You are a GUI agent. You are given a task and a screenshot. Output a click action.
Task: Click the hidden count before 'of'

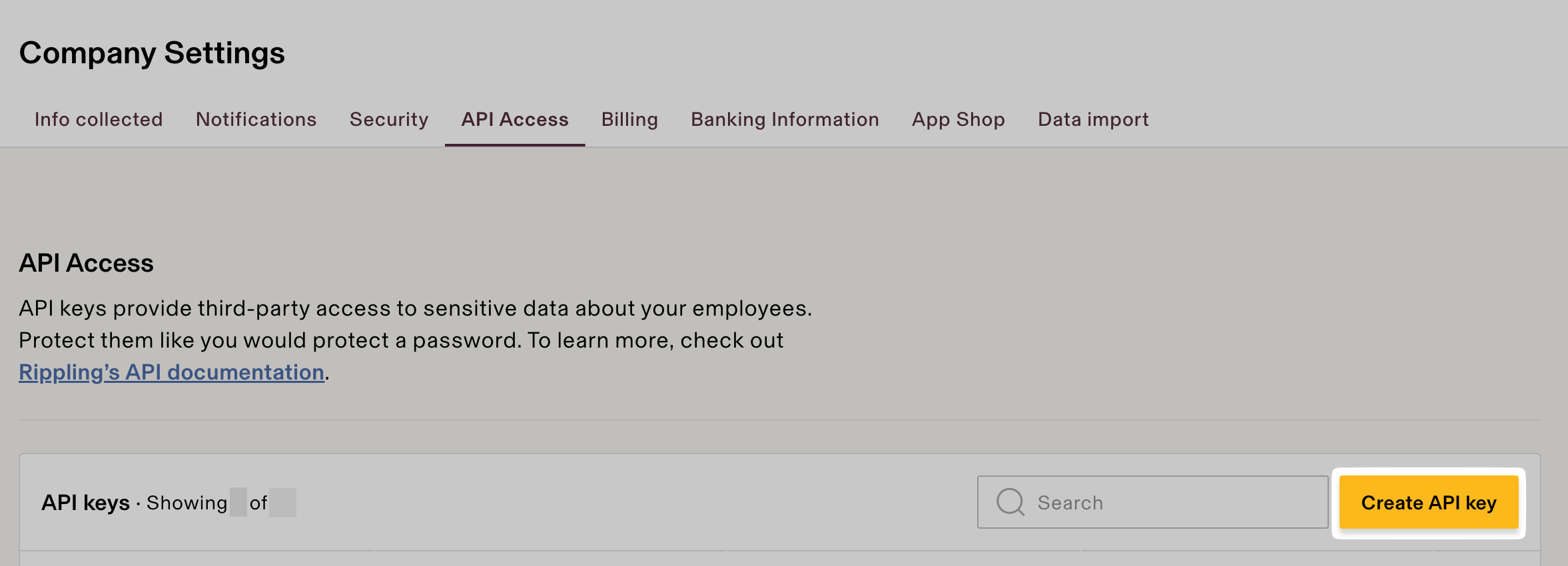click(238, 503)
